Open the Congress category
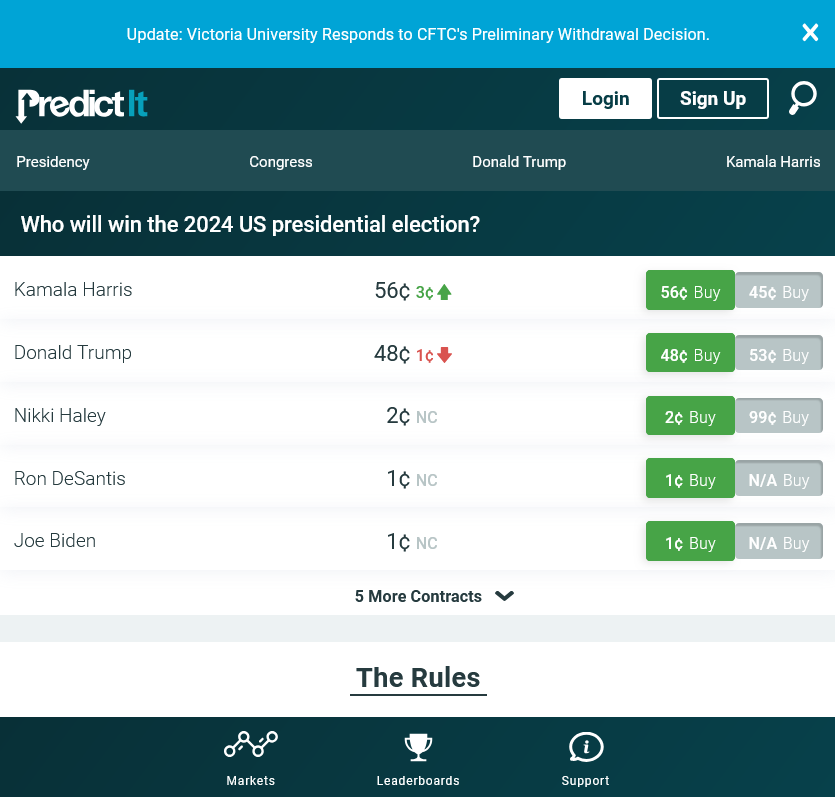The image size is (835, 797). click(x=281, y=162)
